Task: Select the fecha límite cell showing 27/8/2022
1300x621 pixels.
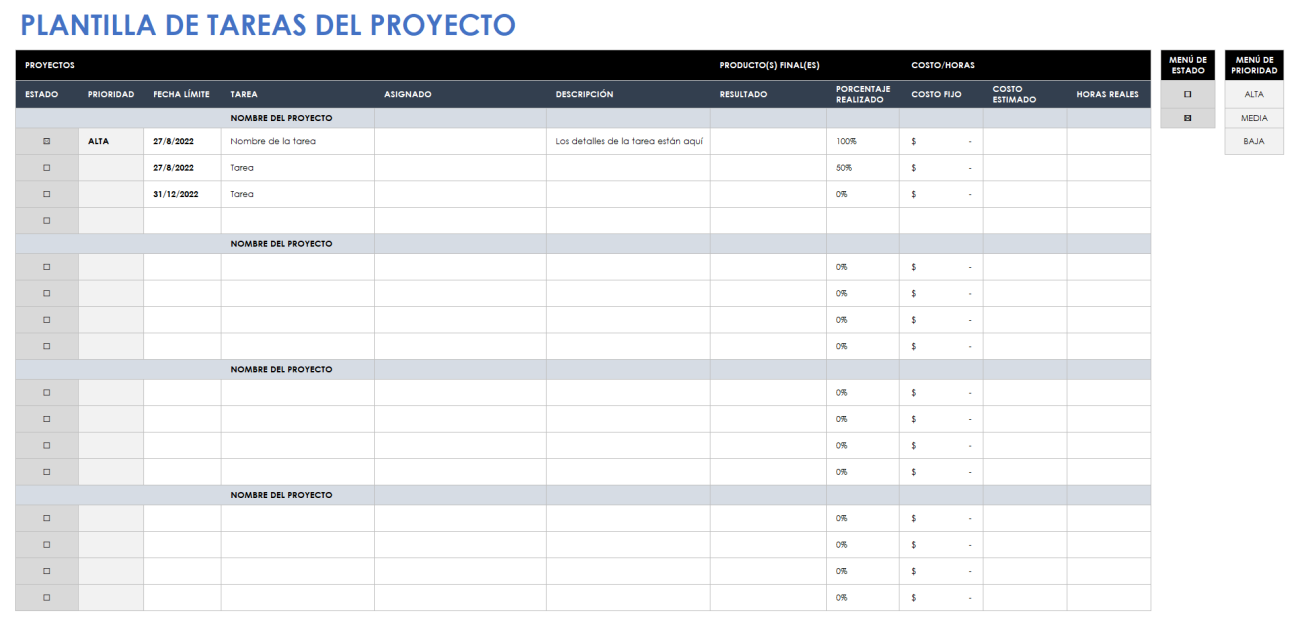Action: pyautogui.click(x=172, y=141)
